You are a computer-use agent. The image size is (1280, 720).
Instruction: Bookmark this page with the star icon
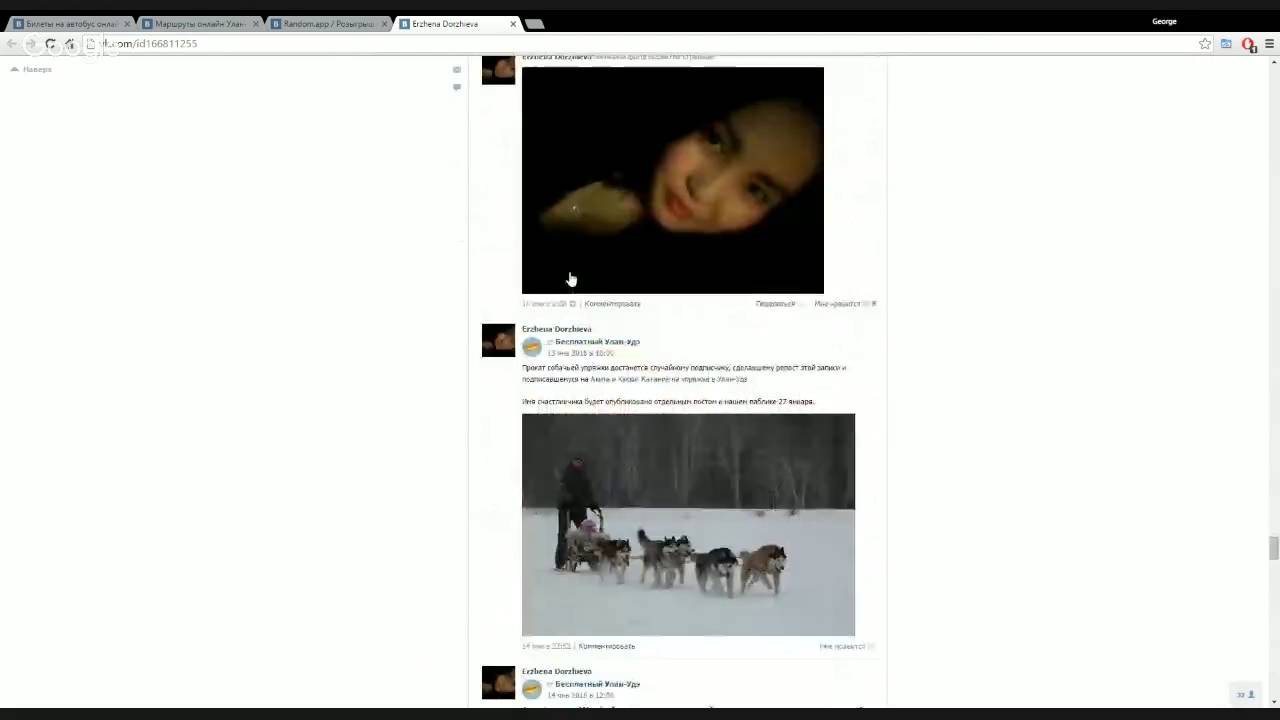(x=1205, y=44)
